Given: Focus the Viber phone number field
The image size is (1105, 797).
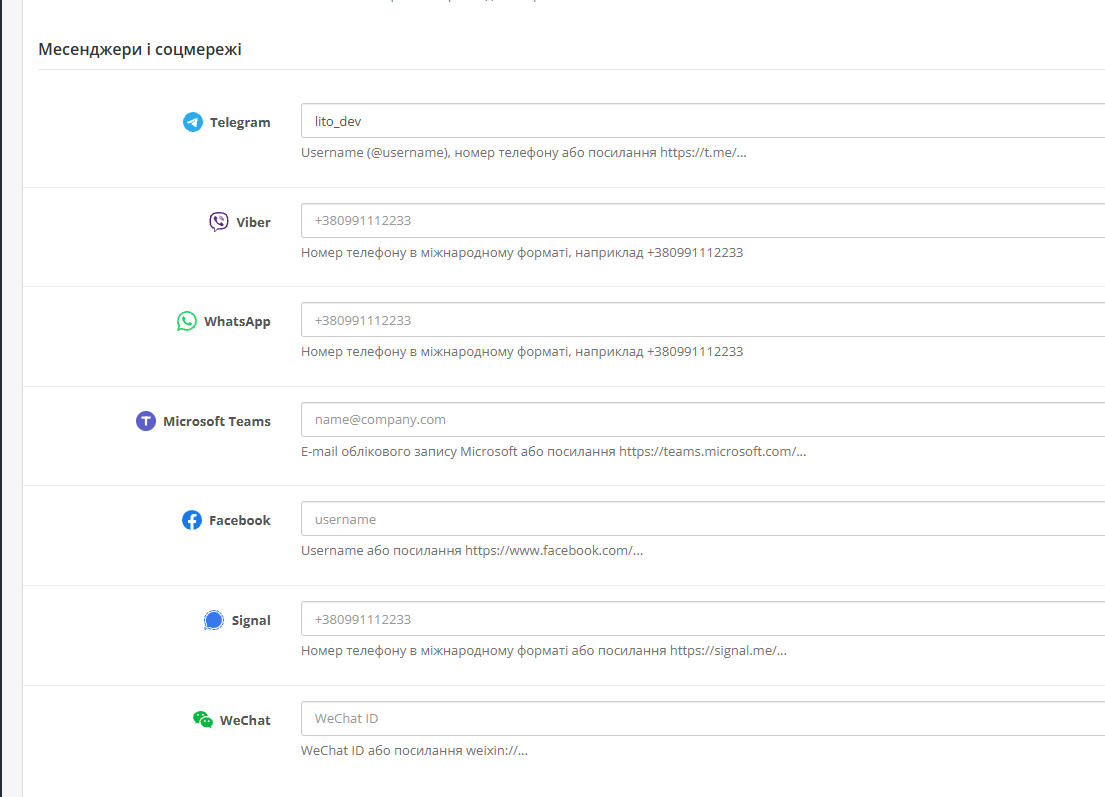Looking at the screenshot, I should [x=703, y=221].
